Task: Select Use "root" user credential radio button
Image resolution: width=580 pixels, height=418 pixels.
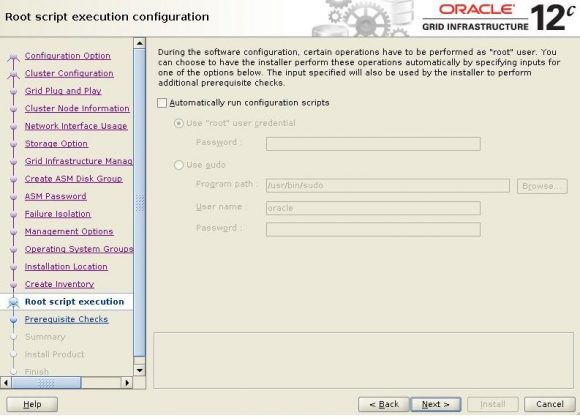Action: (x=179, y=123)
